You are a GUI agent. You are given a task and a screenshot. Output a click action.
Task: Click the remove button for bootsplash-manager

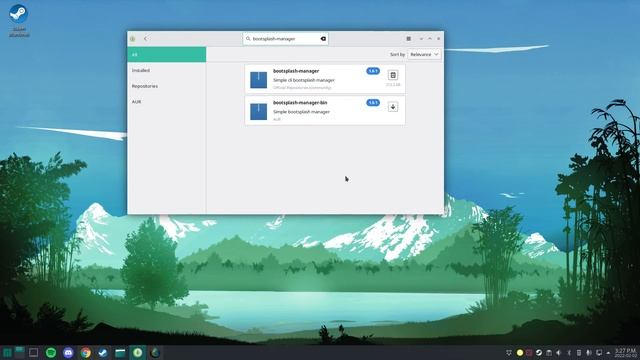393,75
